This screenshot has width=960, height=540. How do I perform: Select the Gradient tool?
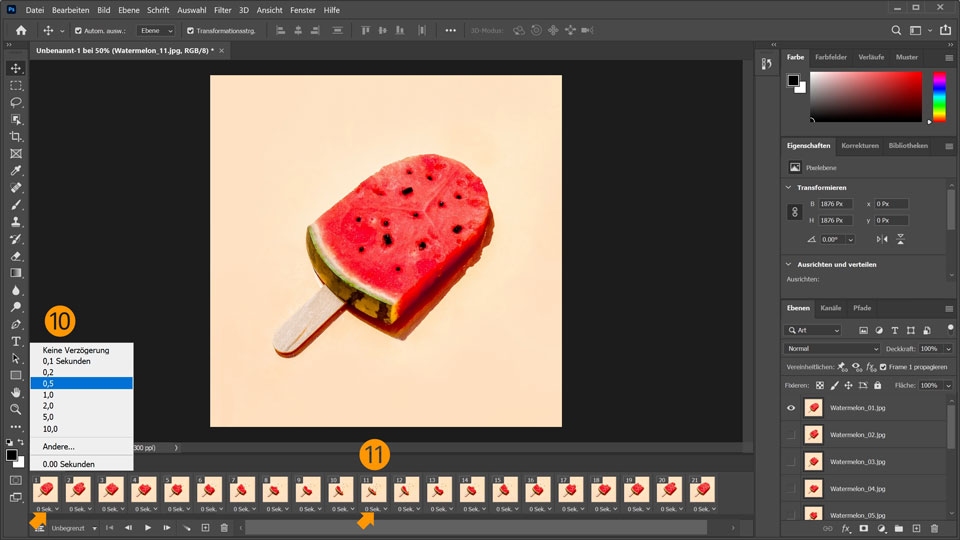click(16, 273)
